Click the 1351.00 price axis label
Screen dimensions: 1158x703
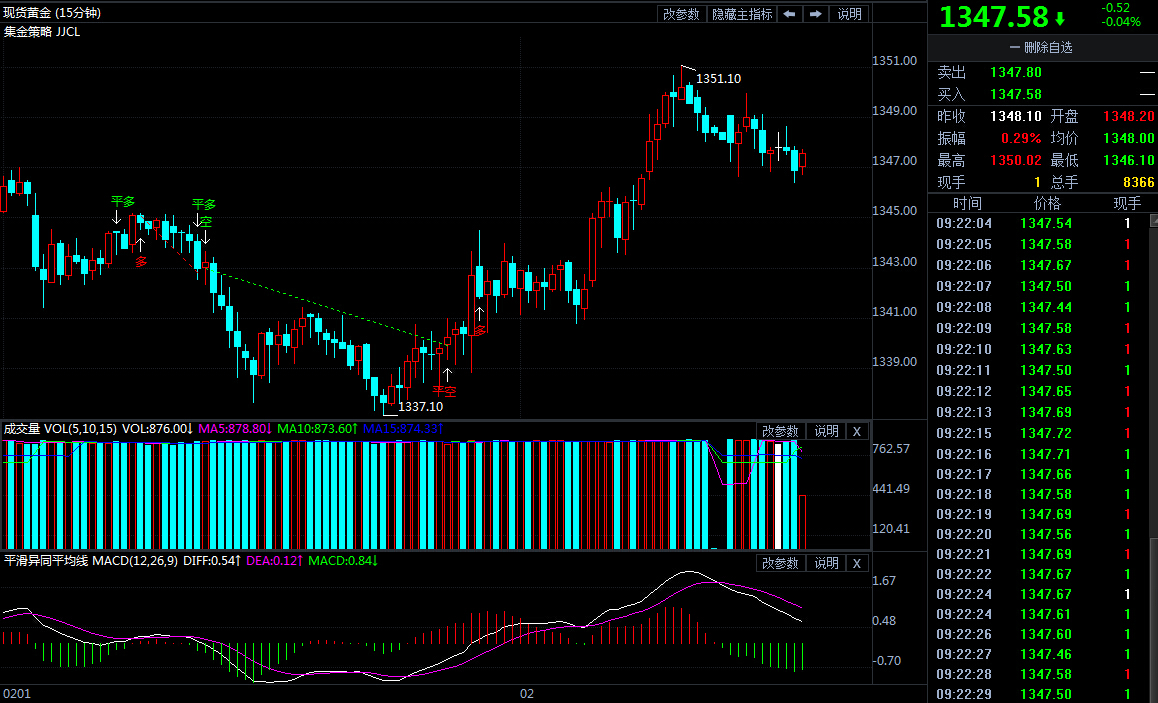tap(896, 61)
